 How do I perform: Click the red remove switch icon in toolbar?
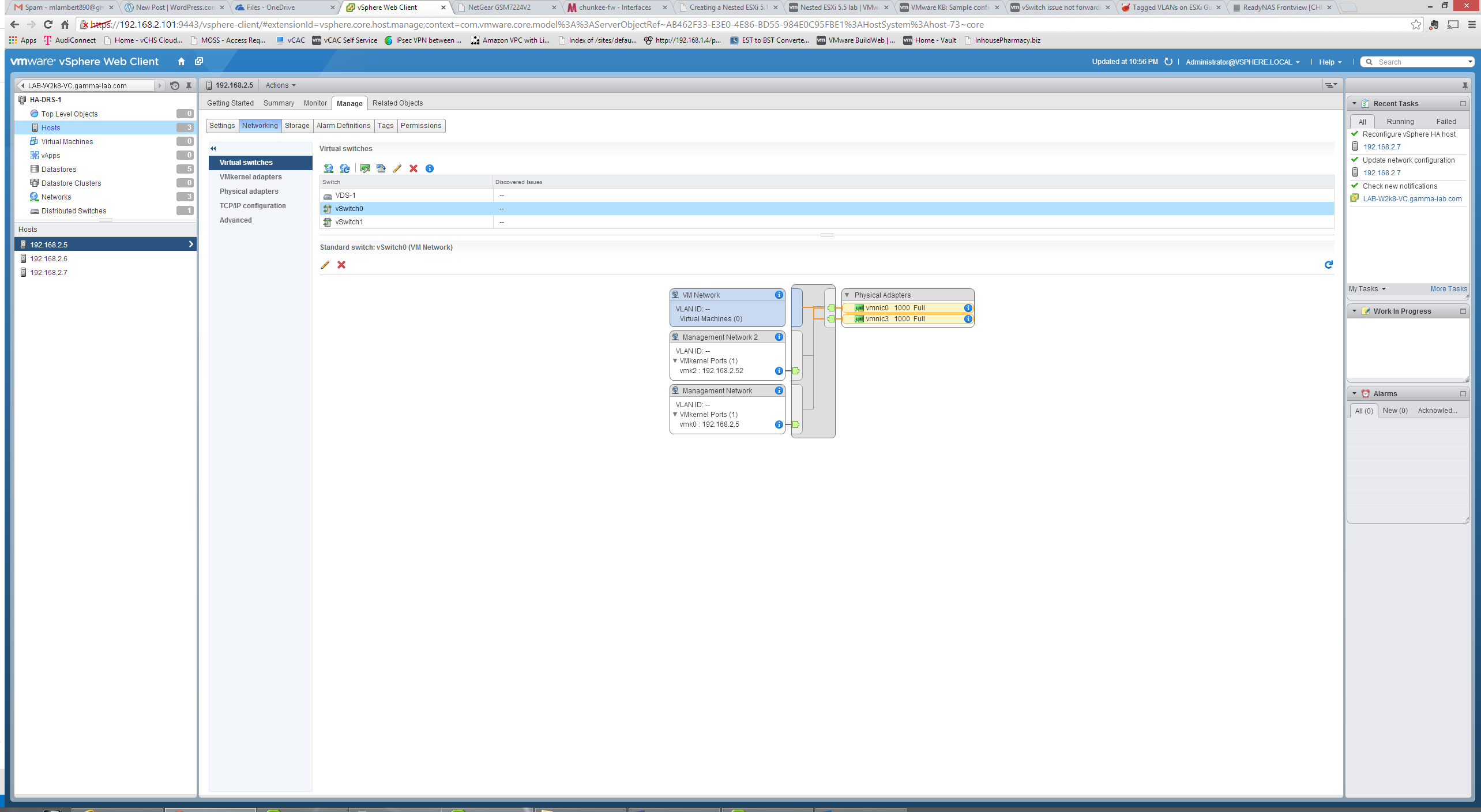[413, 168]
